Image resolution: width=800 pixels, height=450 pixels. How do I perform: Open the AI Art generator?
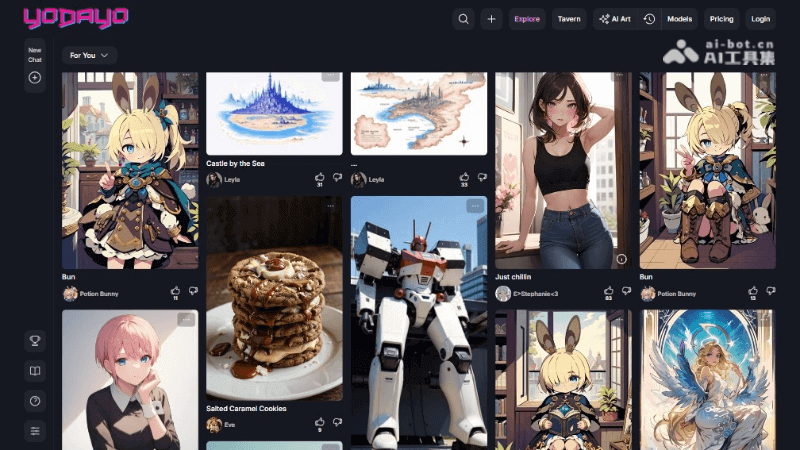(614, 19)
